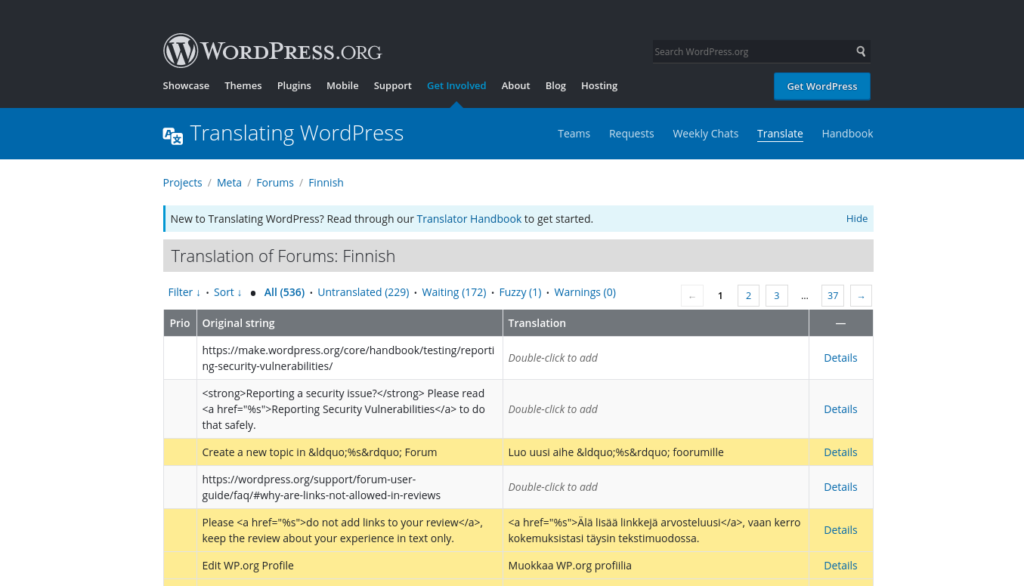This screenshot has height=586, width=1024.
Task: Open Details for the forum-user-guide URL row
Action: tap(840, 487)
